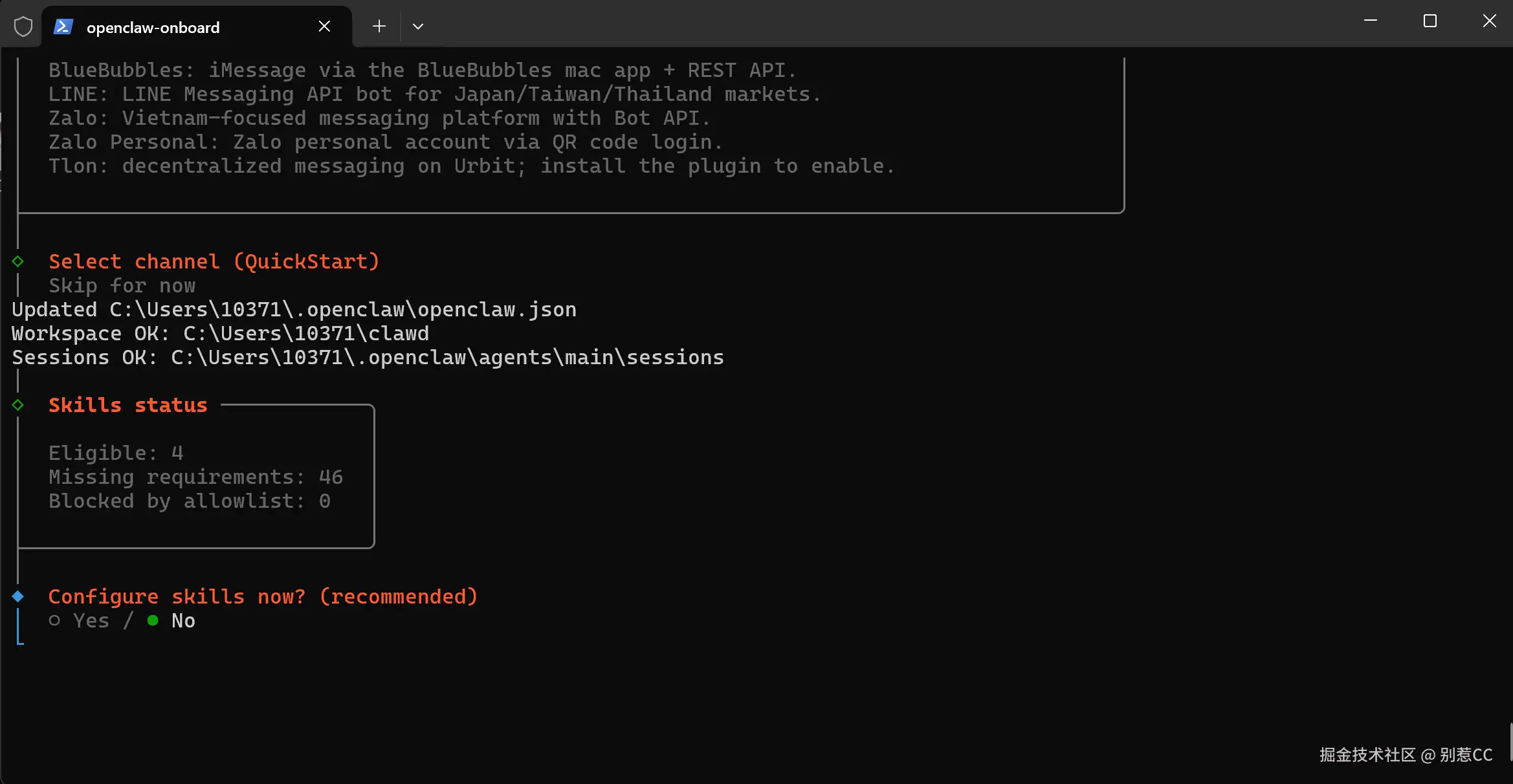Viewport: 1513px width, 784px height.
Task: Switch to the openclaw-onboard tab
Action: coord(153,27)
